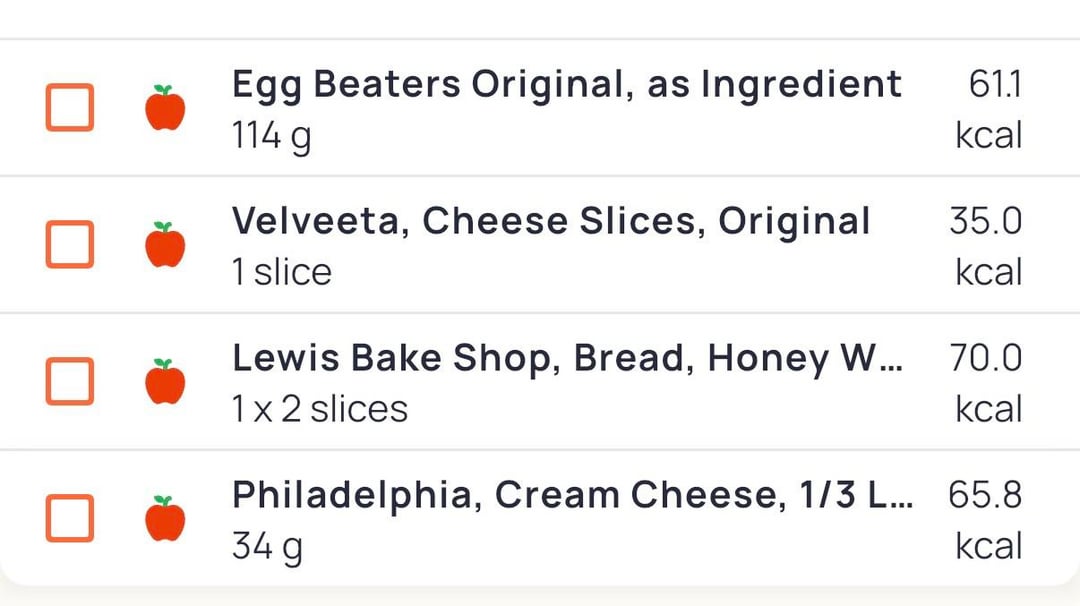Image resolution: width=1080 pixels, height=606 pixels.
Task: Open Velveeta, Cheese Slices, Original entry
Action: tap(550, 222)
